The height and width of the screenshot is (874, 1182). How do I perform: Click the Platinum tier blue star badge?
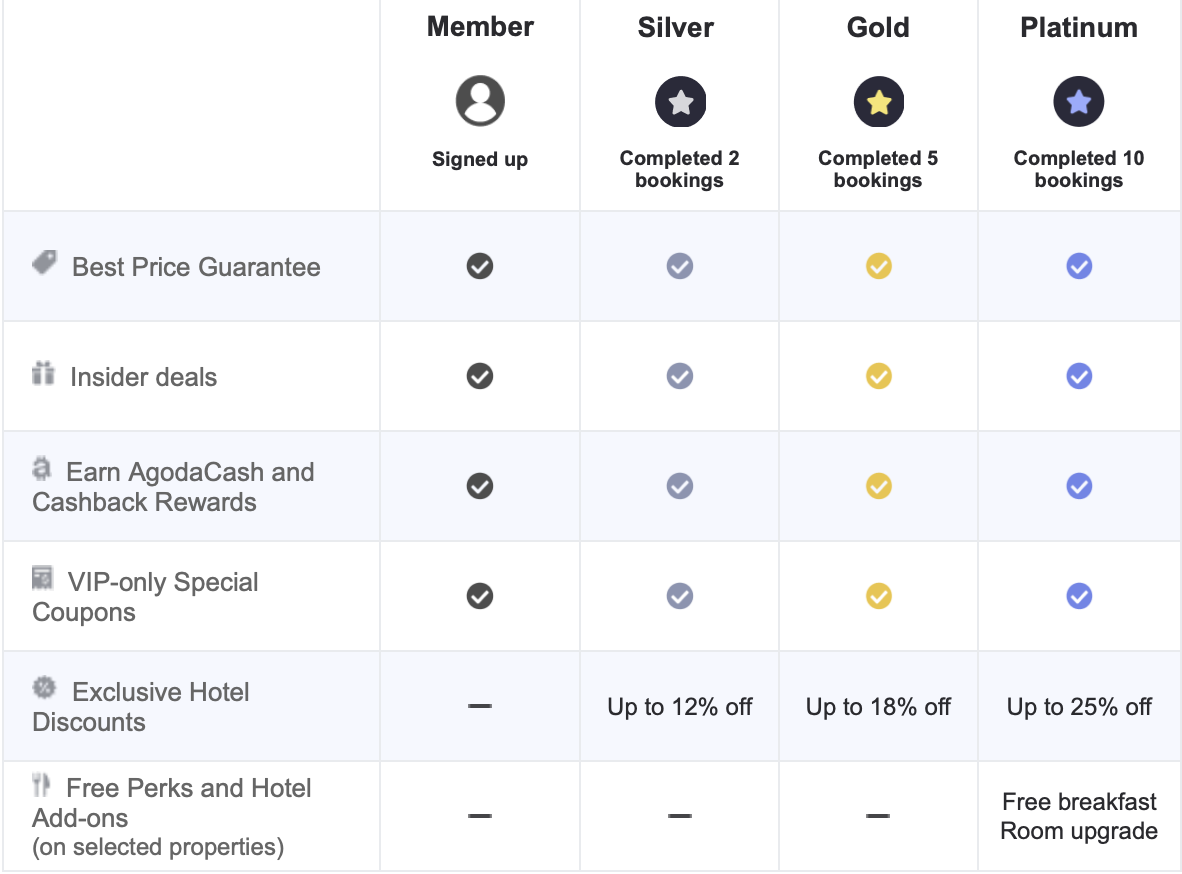pyautogui.click(x=1079, y=102)
